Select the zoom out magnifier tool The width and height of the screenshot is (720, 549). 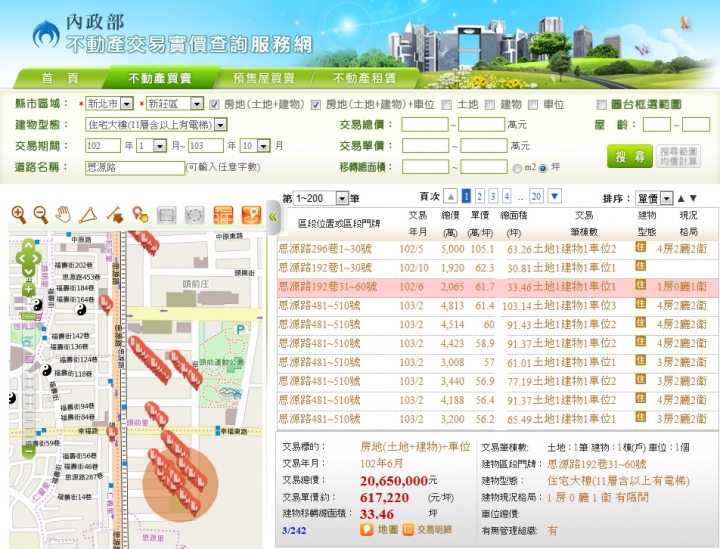pos(41,214)
